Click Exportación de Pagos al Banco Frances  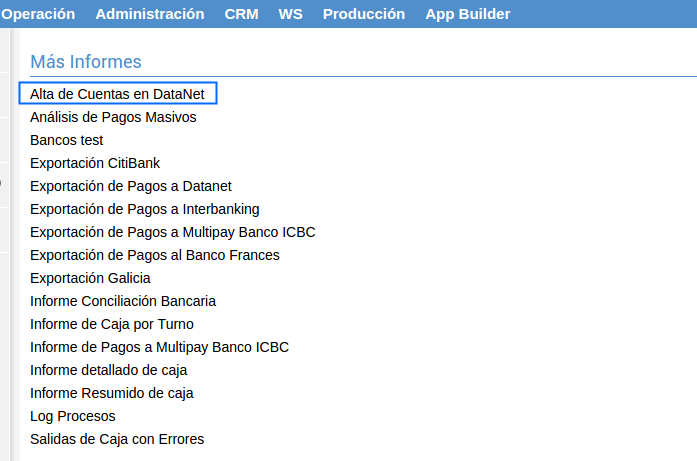155,255
